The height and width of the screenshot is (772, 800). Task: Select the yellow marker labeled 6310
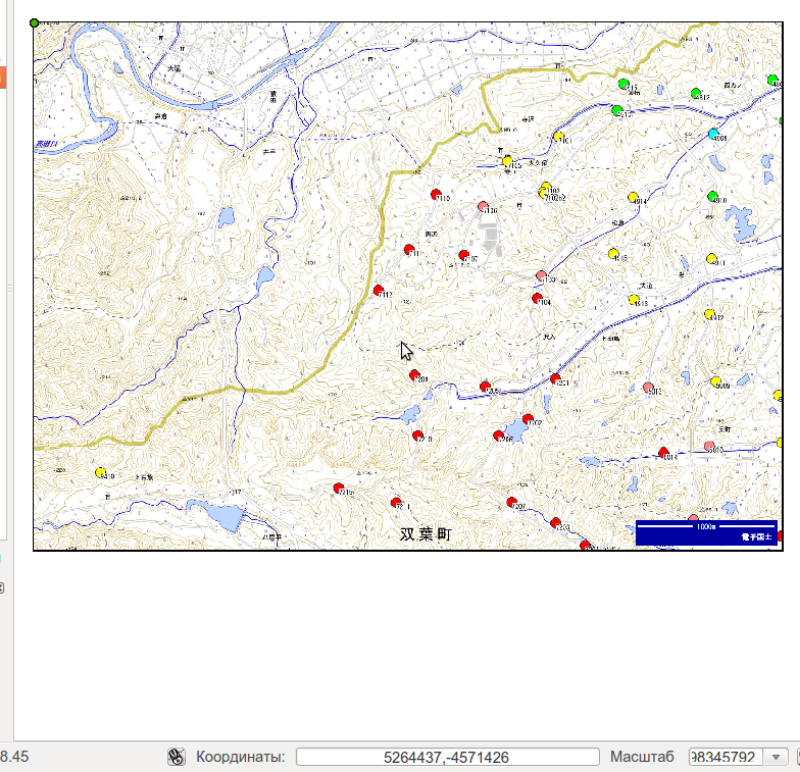pos(101,472)
